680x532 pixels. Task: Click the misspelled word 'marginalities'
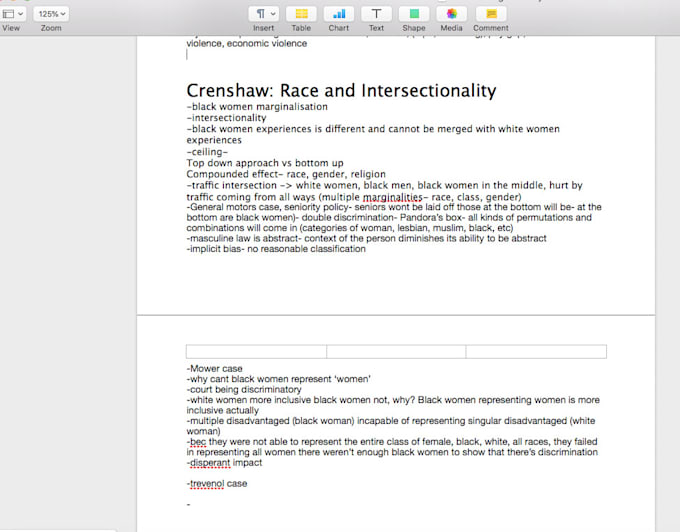coord(393,197)
